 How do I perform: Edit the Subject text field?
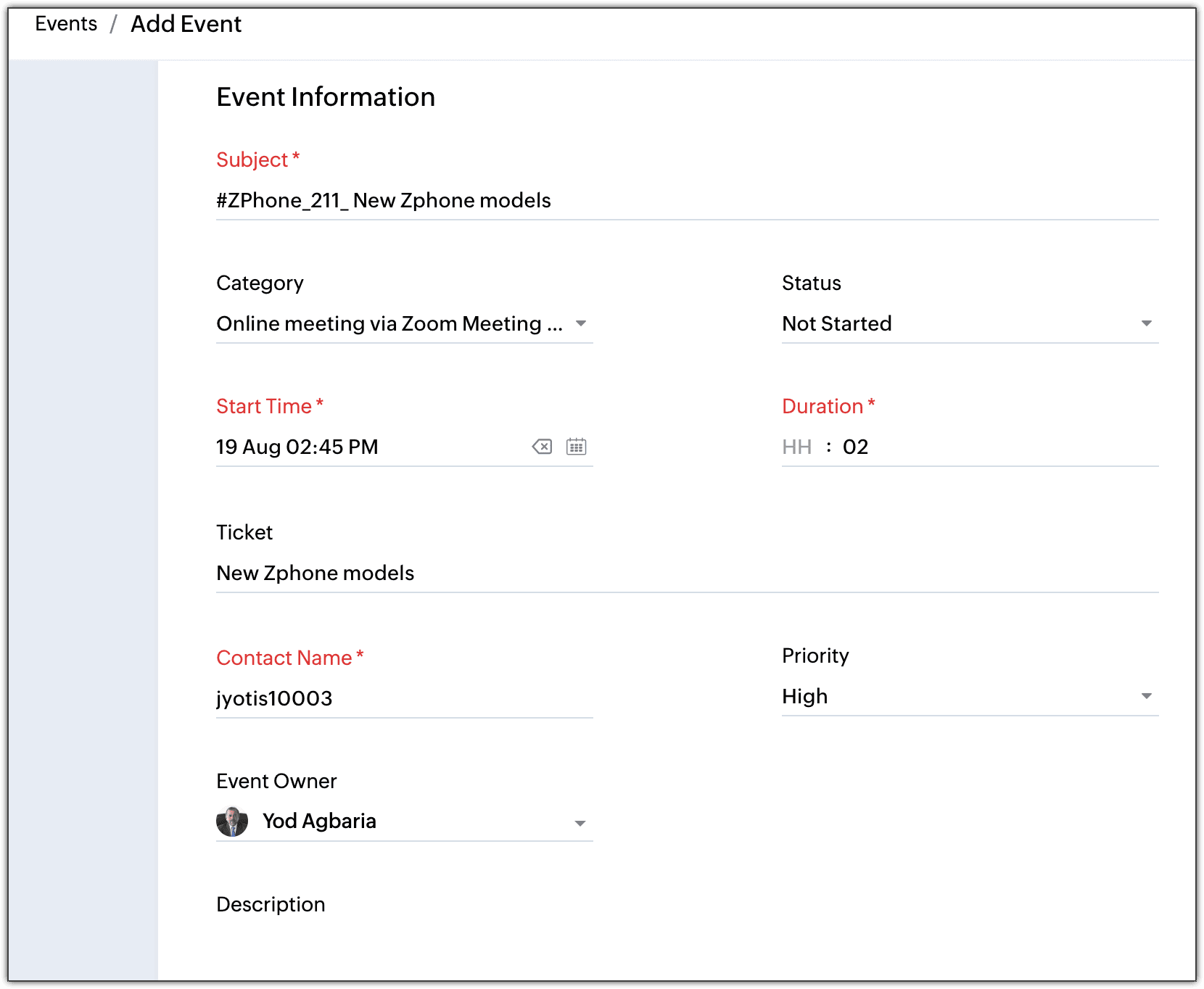(686, 201)
